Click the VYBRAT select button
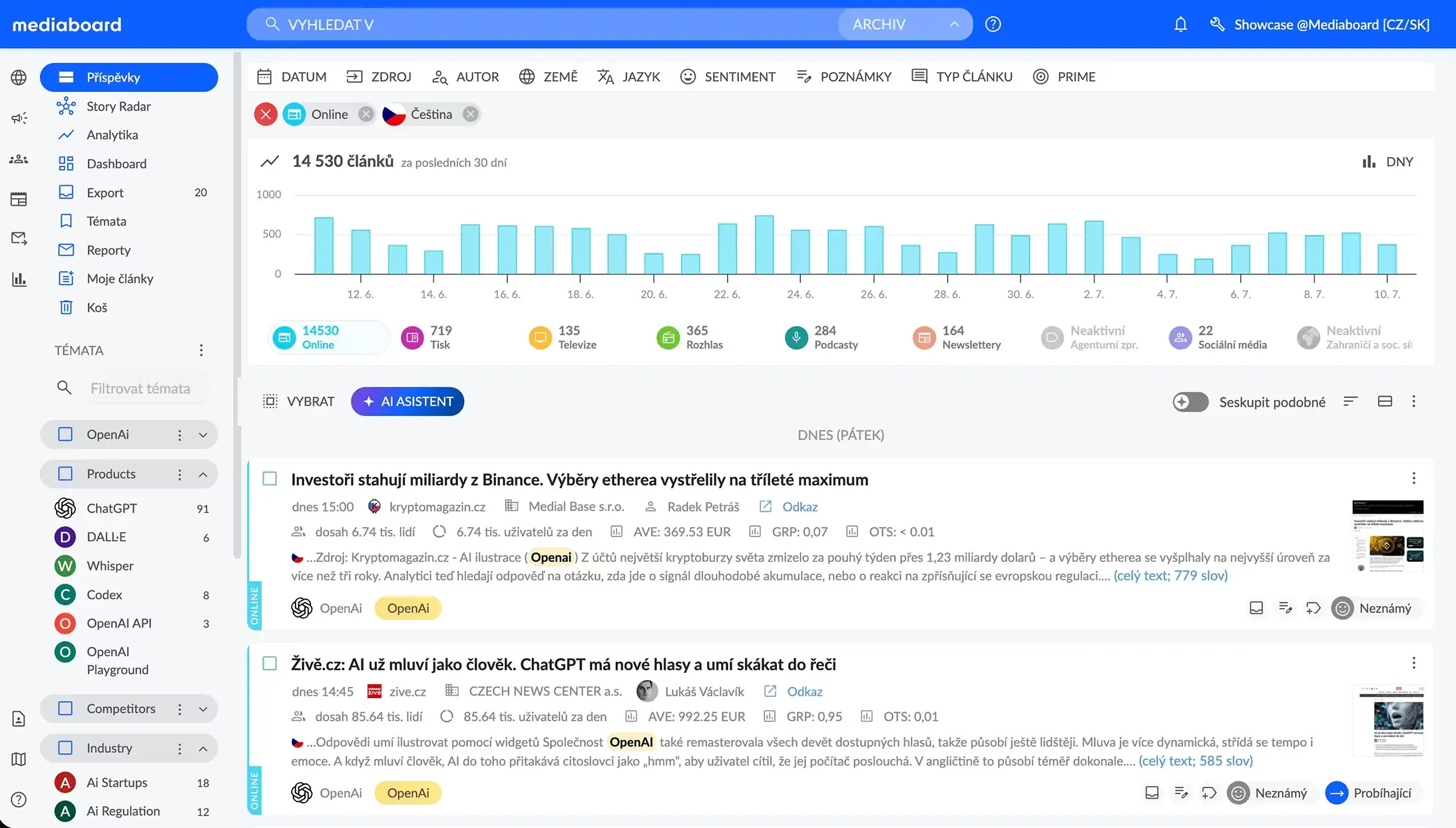This screenshot has height=828, width=1456. [x=299, y=401]
